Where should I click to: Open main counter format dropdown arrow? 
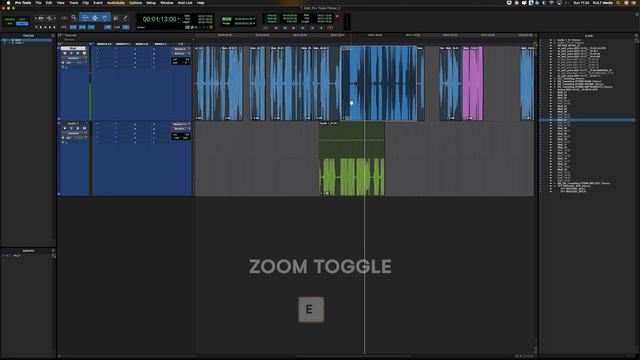click(179, 19)
